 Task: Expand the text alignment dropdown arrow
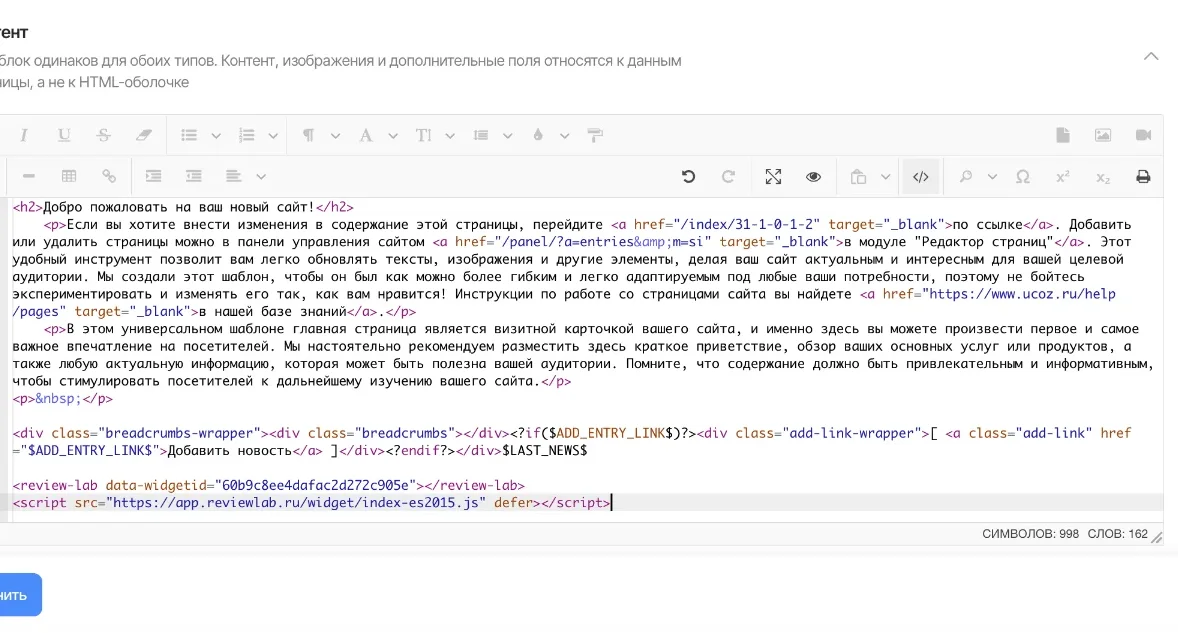coord(261,177)
